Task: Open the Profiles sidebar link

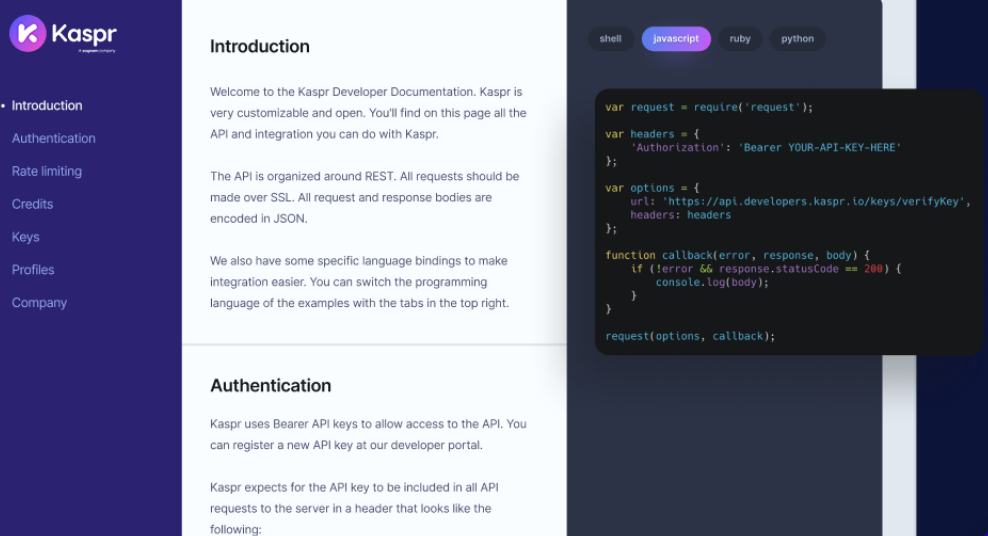Action: click(x=33, y=270)
